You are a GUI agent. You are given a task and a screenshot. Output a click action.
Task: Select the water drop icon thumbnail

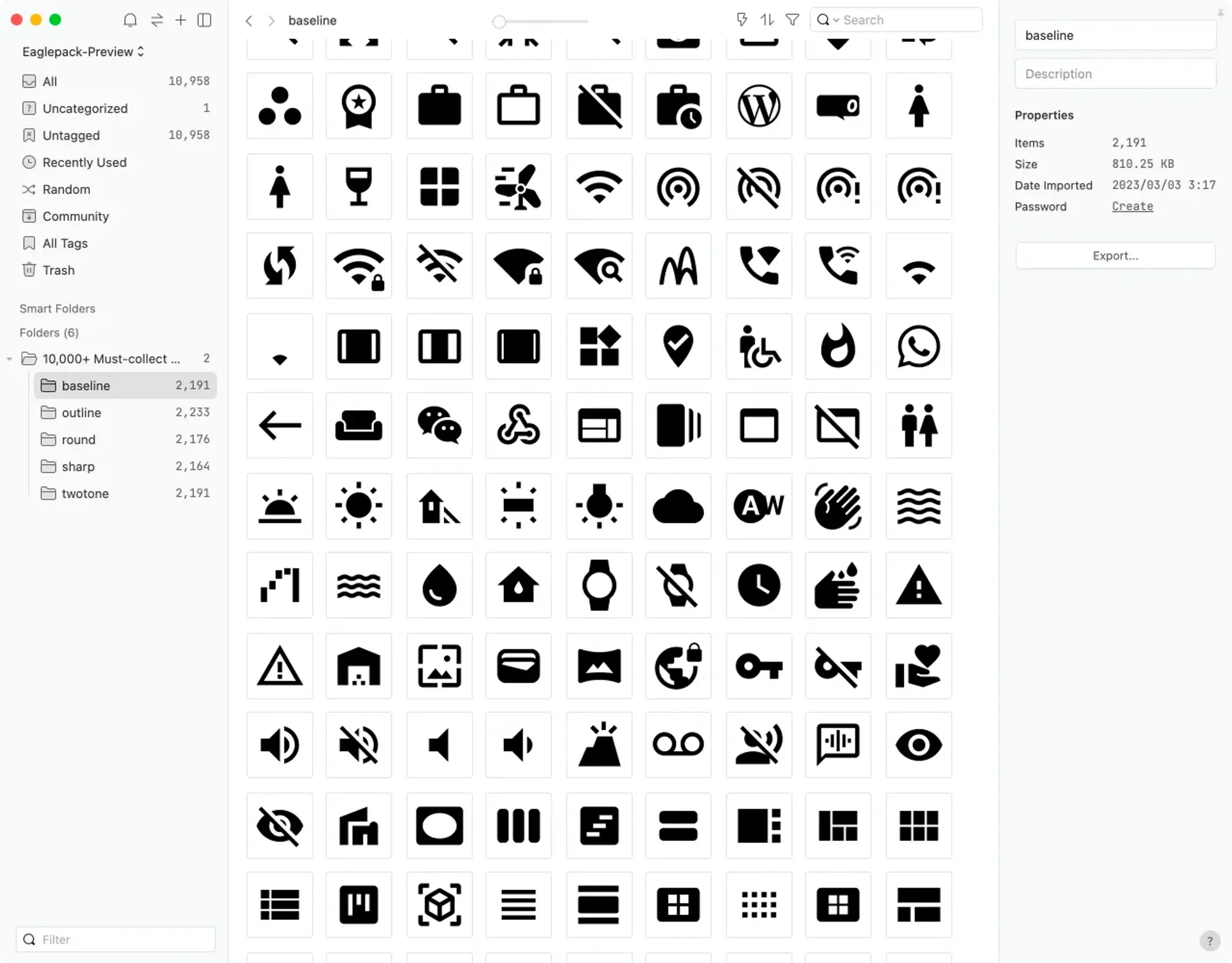[439, 585]
